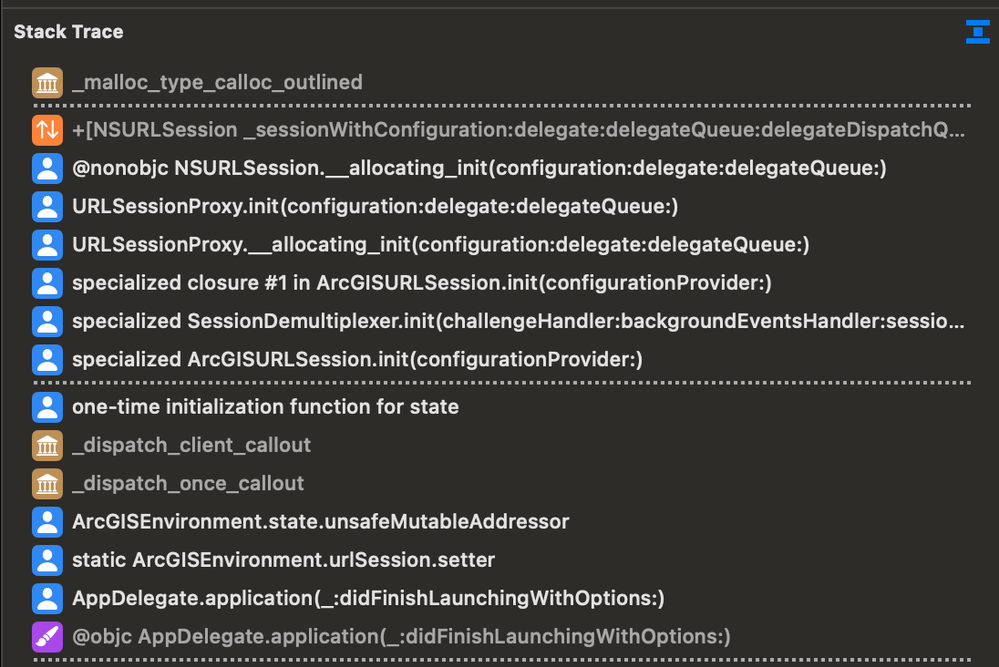Select specialized closure #1 in ArcGISURLSession.init

pyautogui.click(x=421, y=283)
